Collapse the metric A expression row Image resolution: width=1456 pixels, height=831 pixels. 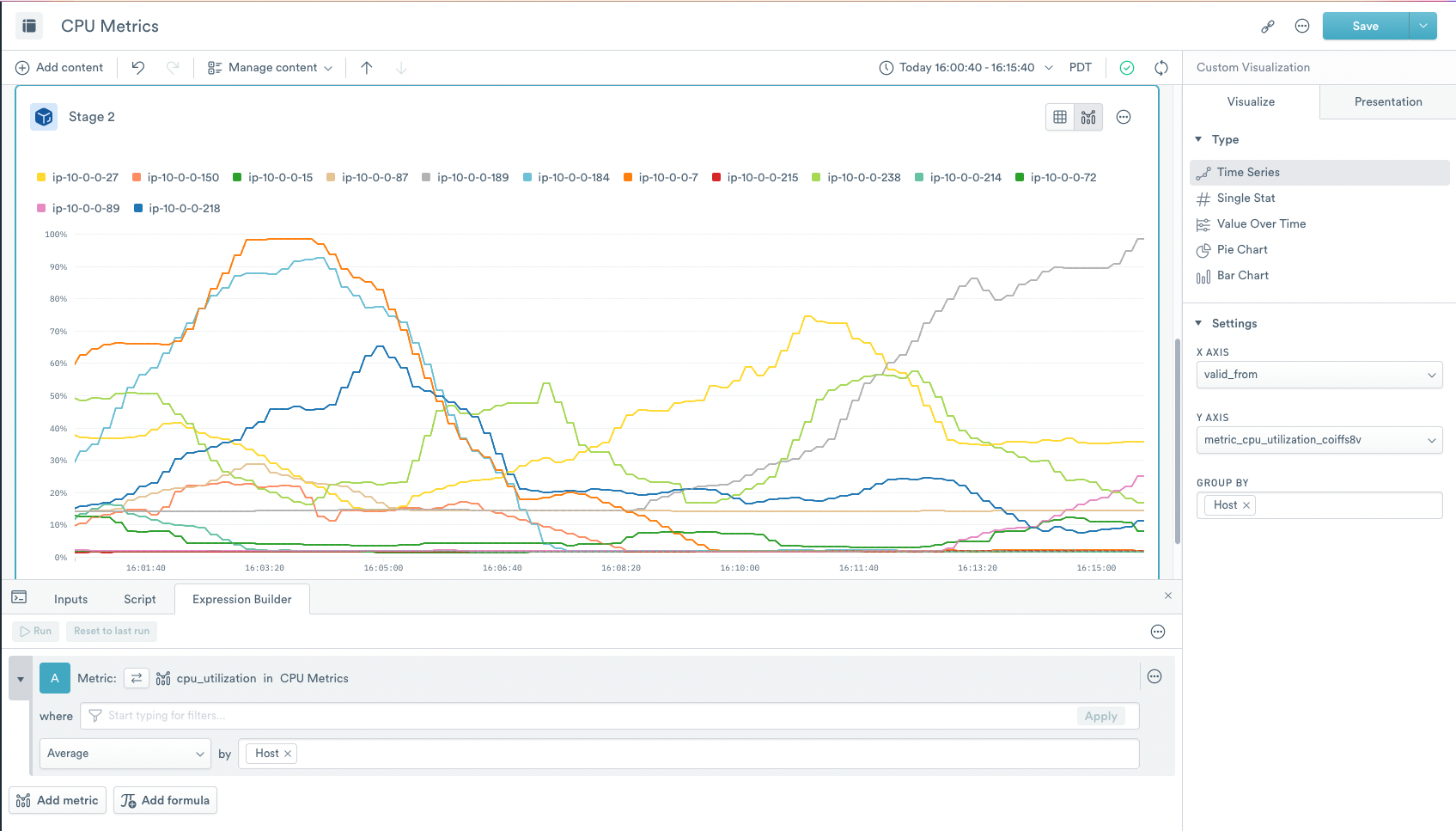point(21,679)
